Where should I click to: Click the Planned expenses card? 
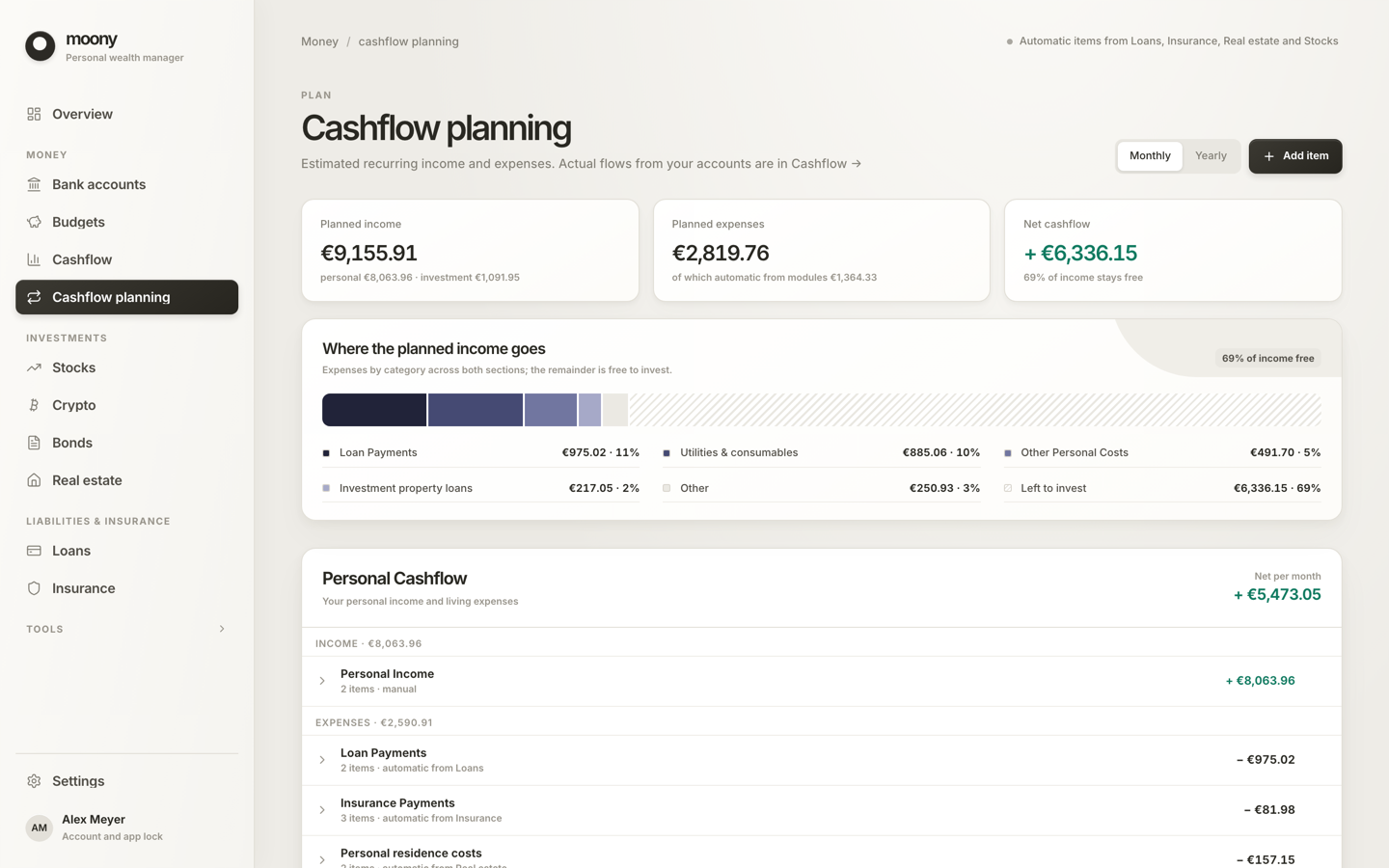click(822, 251)
